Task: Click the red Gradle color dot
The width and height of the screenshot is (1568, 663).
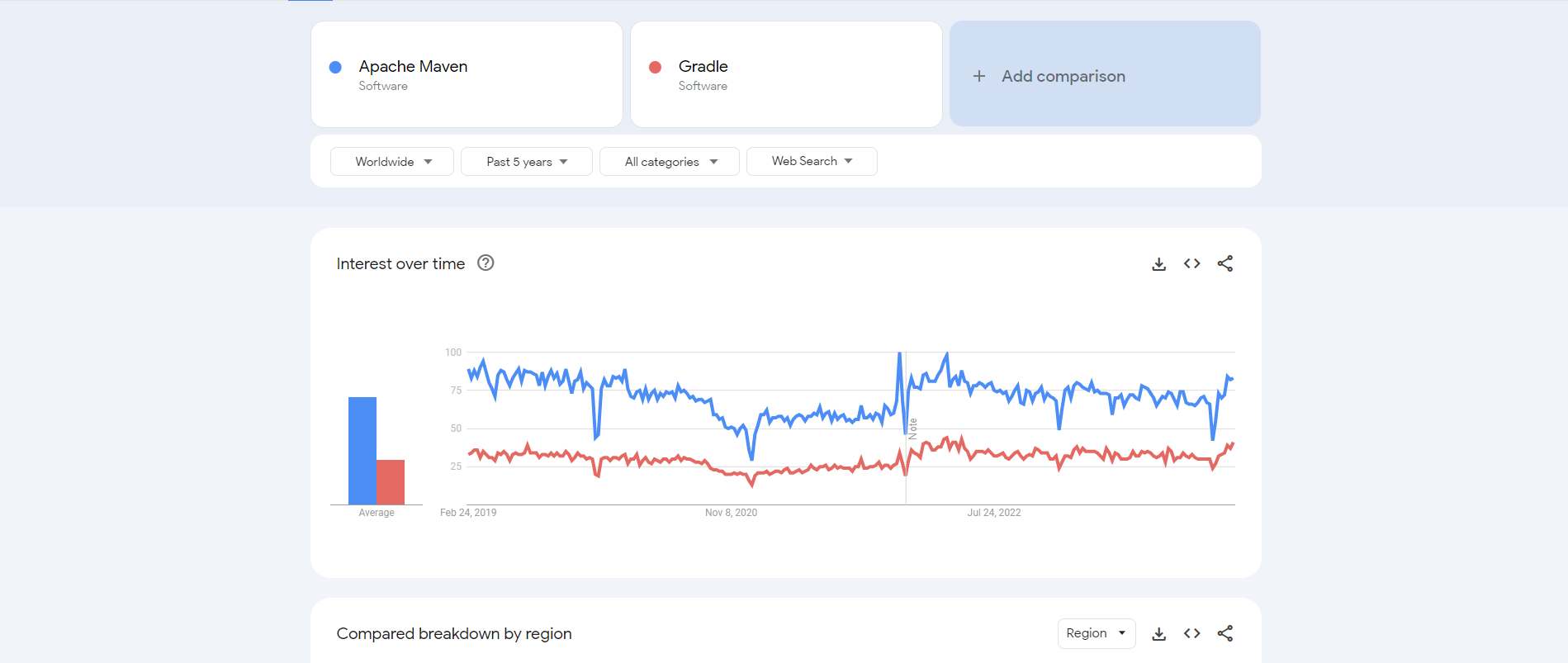Action: click(655, 68)
